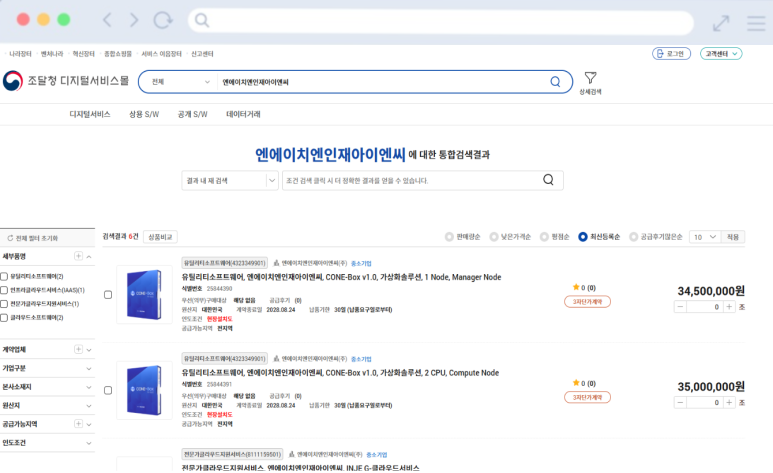Decrease quantity for the 35,000,000원 item
This screenshot has width=773, height=473.
(x=680, y=402)
